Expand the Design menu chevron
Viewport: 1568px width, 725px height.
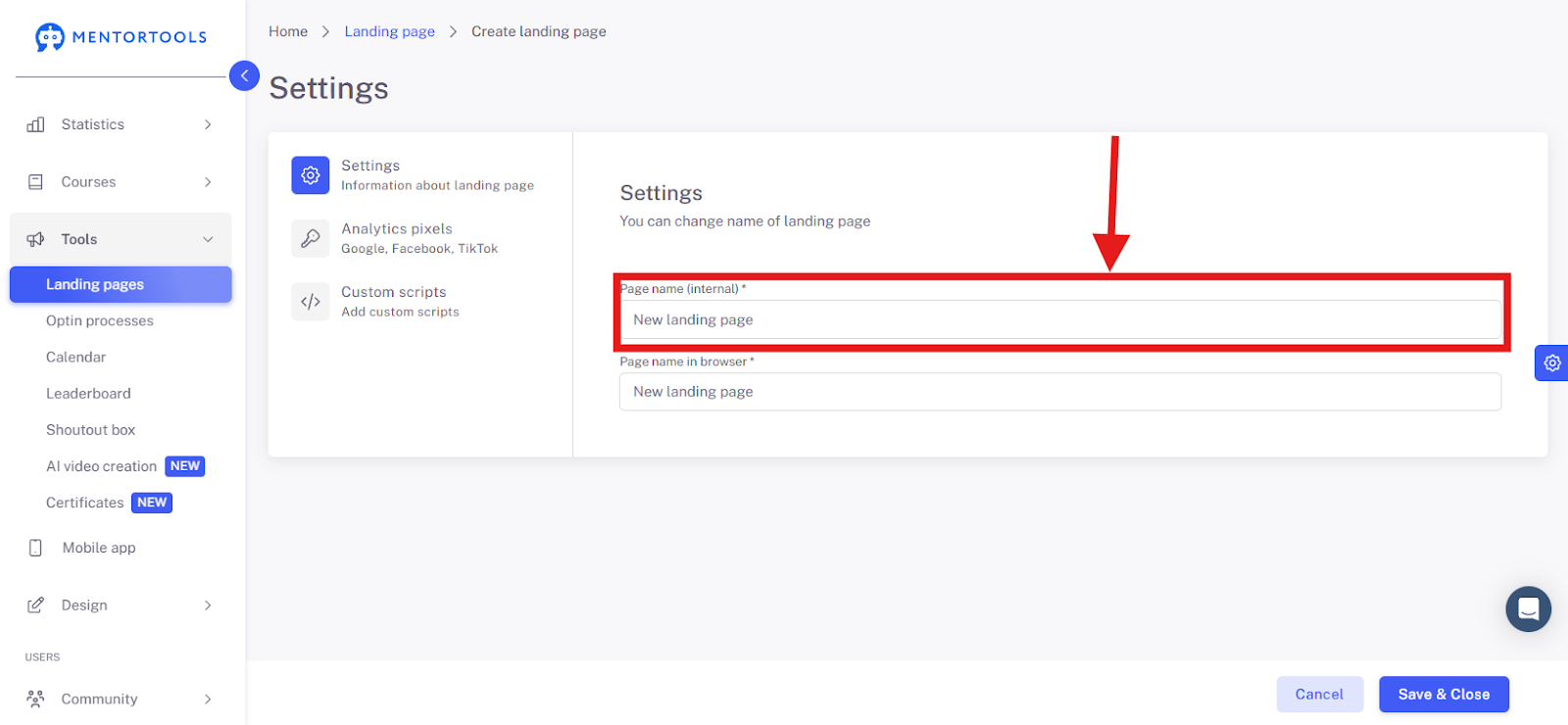tap(208, 605)
